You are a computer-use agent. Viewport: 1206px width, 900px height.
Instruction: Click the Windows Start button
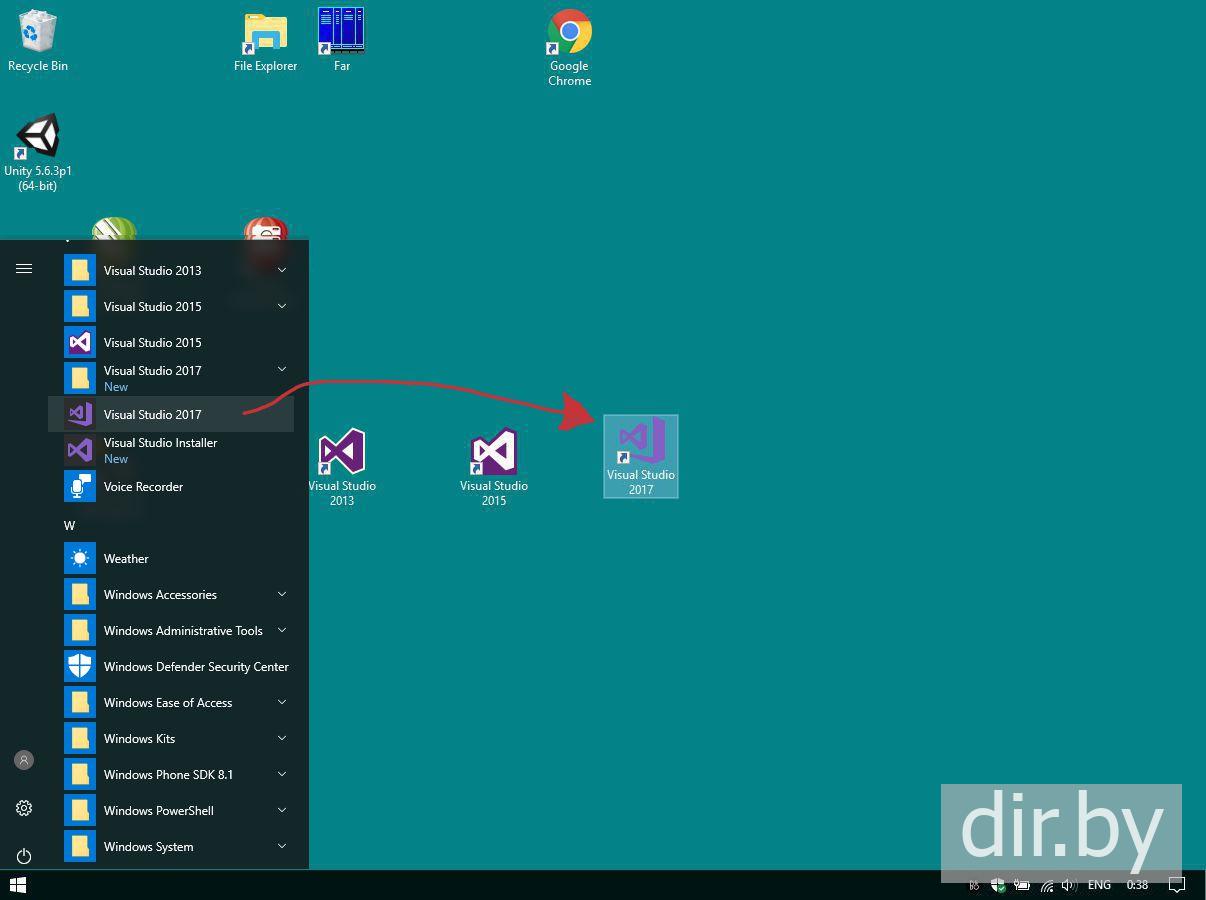17,885
